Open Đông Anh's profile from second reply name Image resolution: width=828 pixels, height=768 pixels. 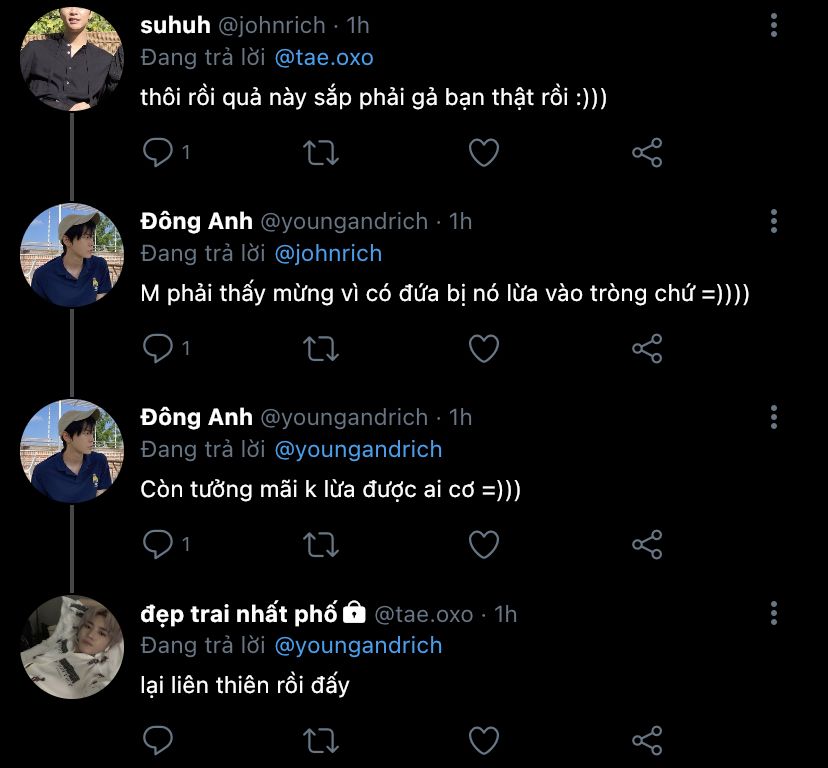click(197, 417)
